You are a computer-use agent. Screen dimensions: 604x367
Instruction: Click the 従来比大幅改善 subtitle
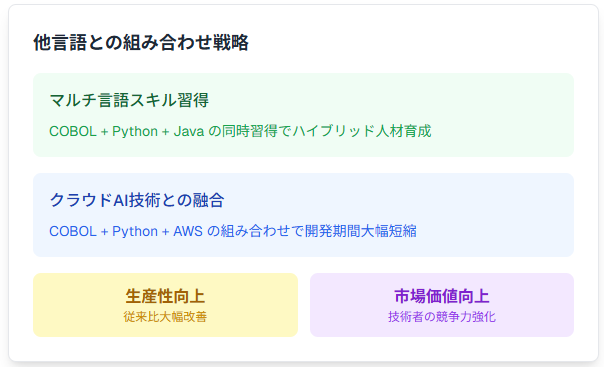point(165,317)
